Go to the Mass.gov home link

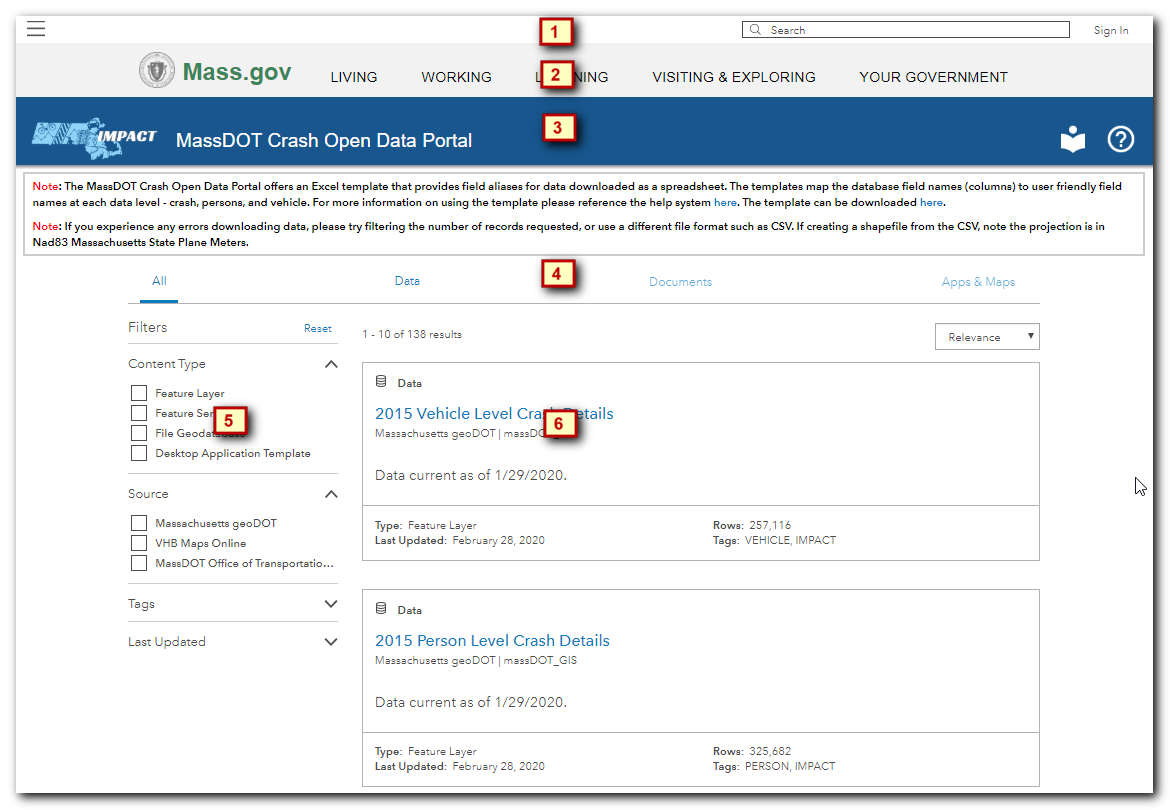(x=237, y=72)
